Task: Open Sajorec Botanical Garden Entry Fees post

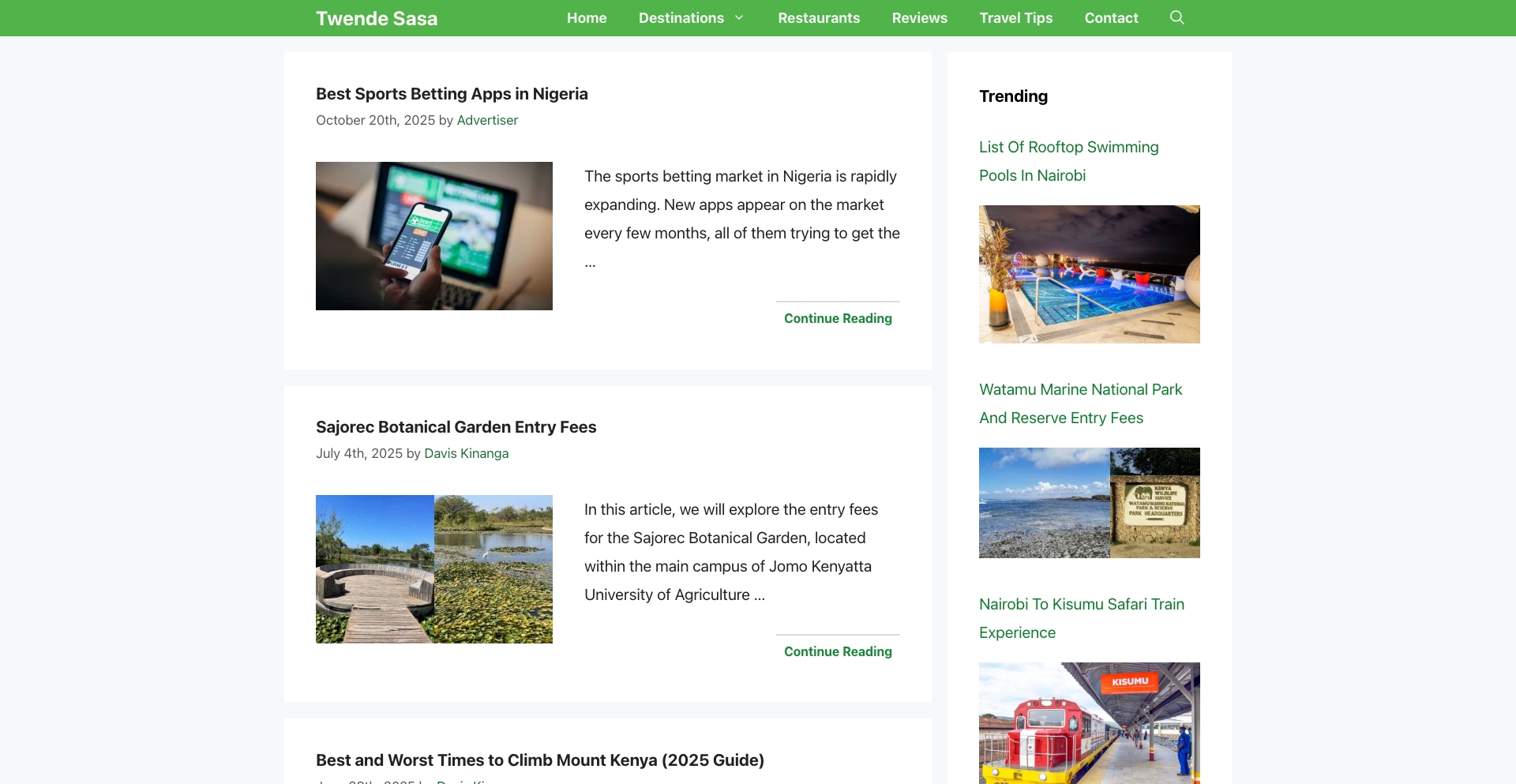Action: 456,426
